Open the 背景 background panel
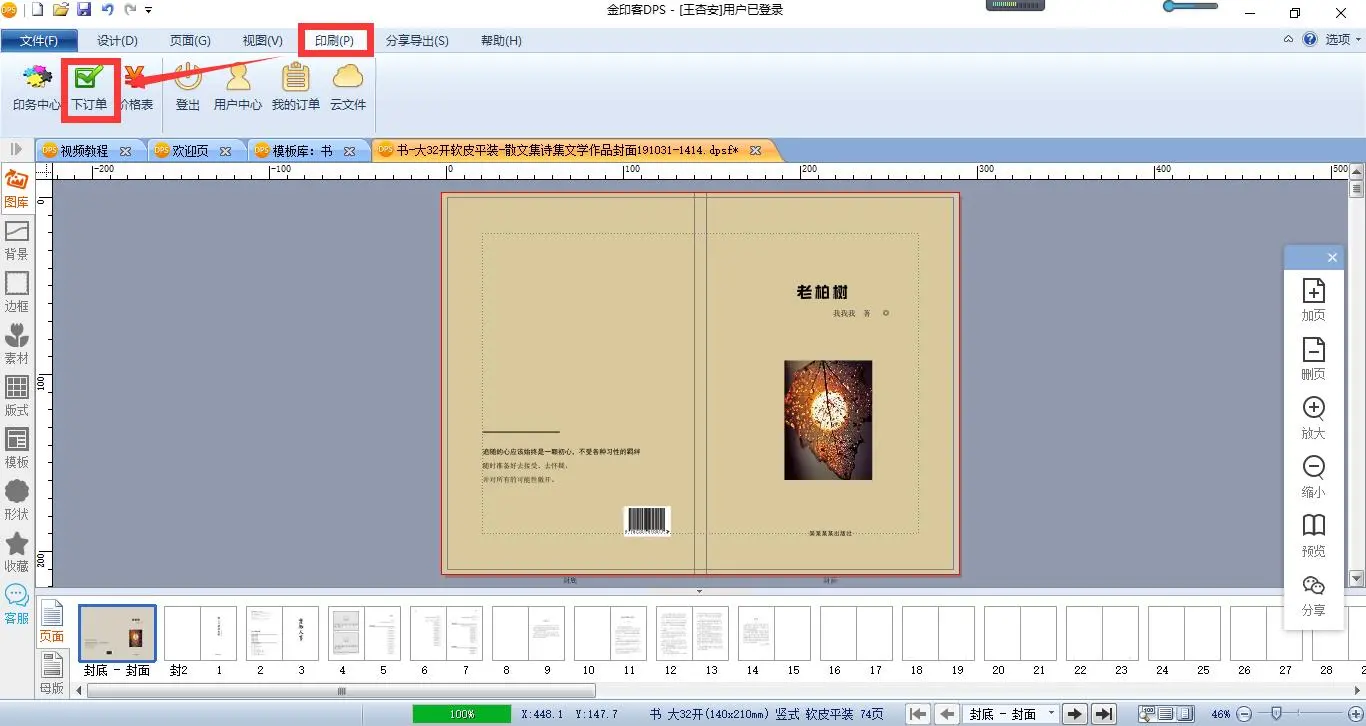The height and width of the screenshot is (726, 1366). 17,241
